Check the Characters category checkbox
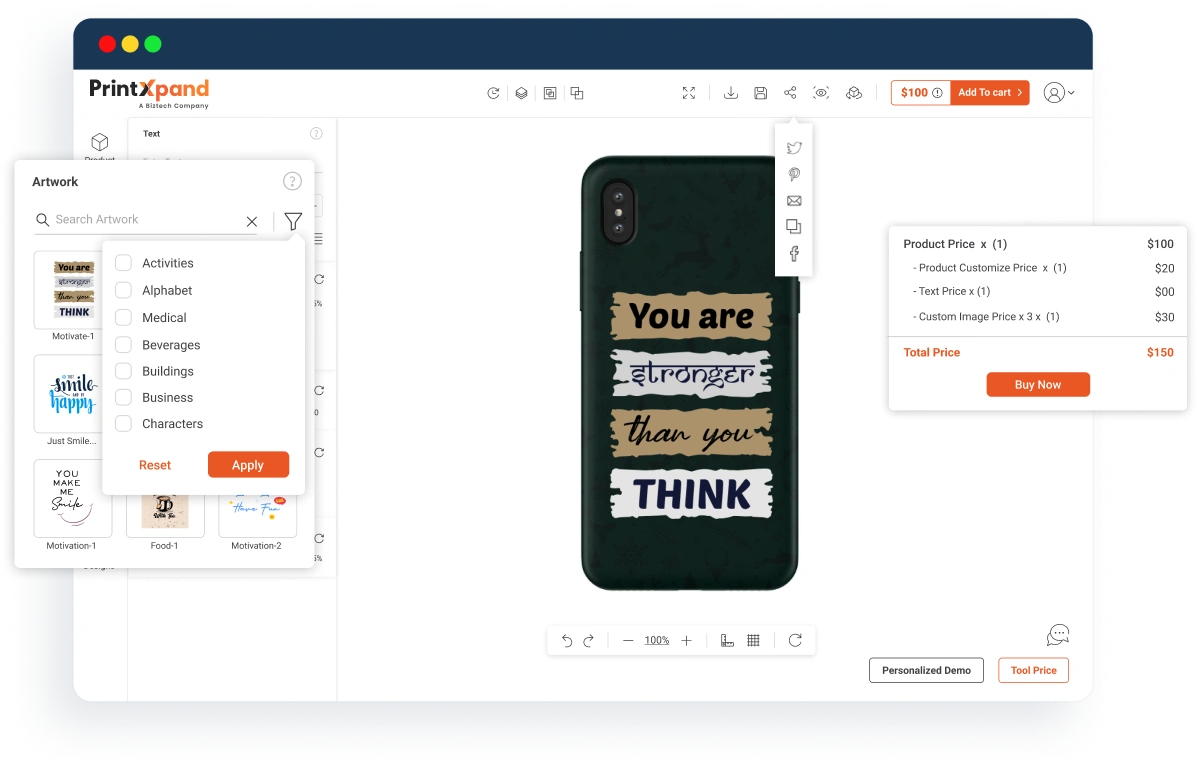The image size is (1198, 766). [123, 423]
